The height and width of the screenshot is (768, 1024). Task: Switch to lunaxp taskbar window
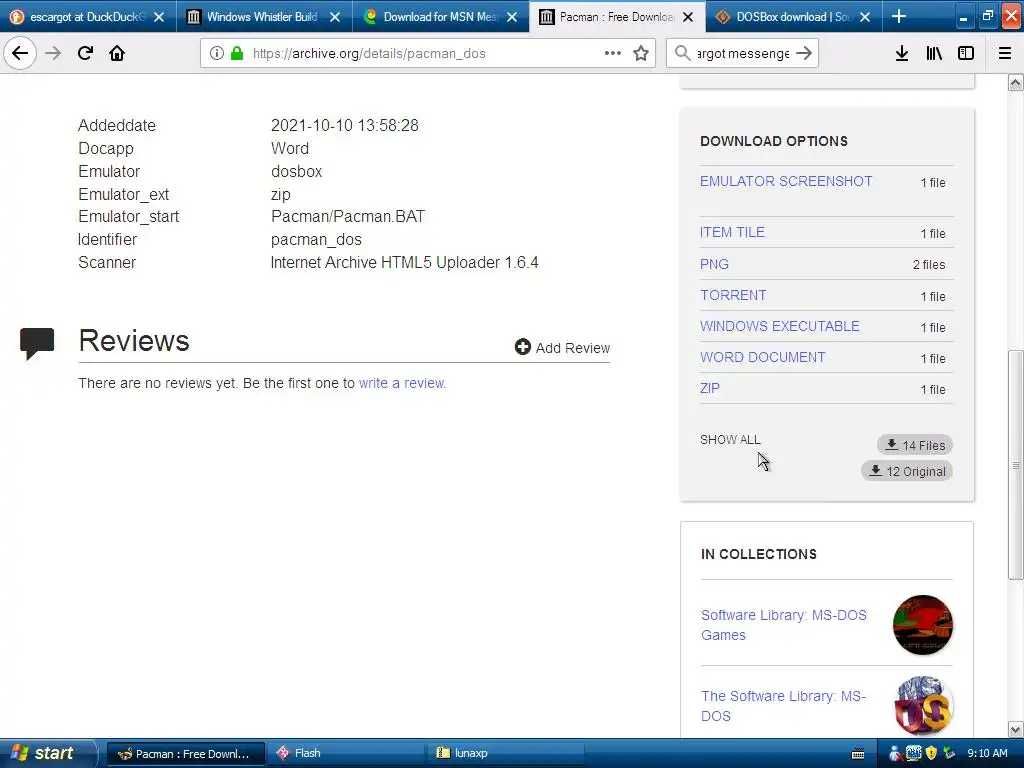coord(506,754)
